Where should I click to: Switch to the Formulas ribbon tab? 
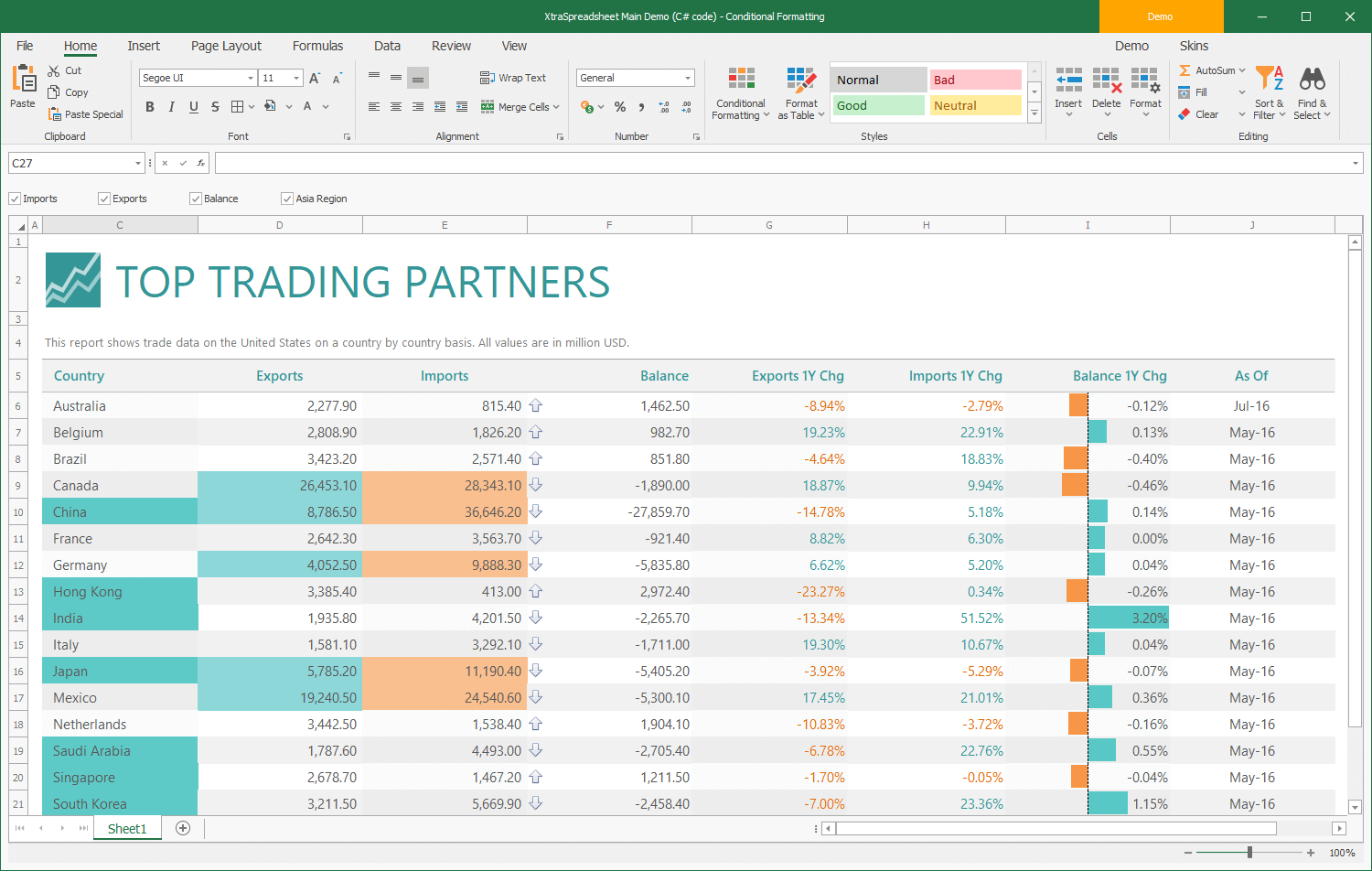tap(317, 46)
